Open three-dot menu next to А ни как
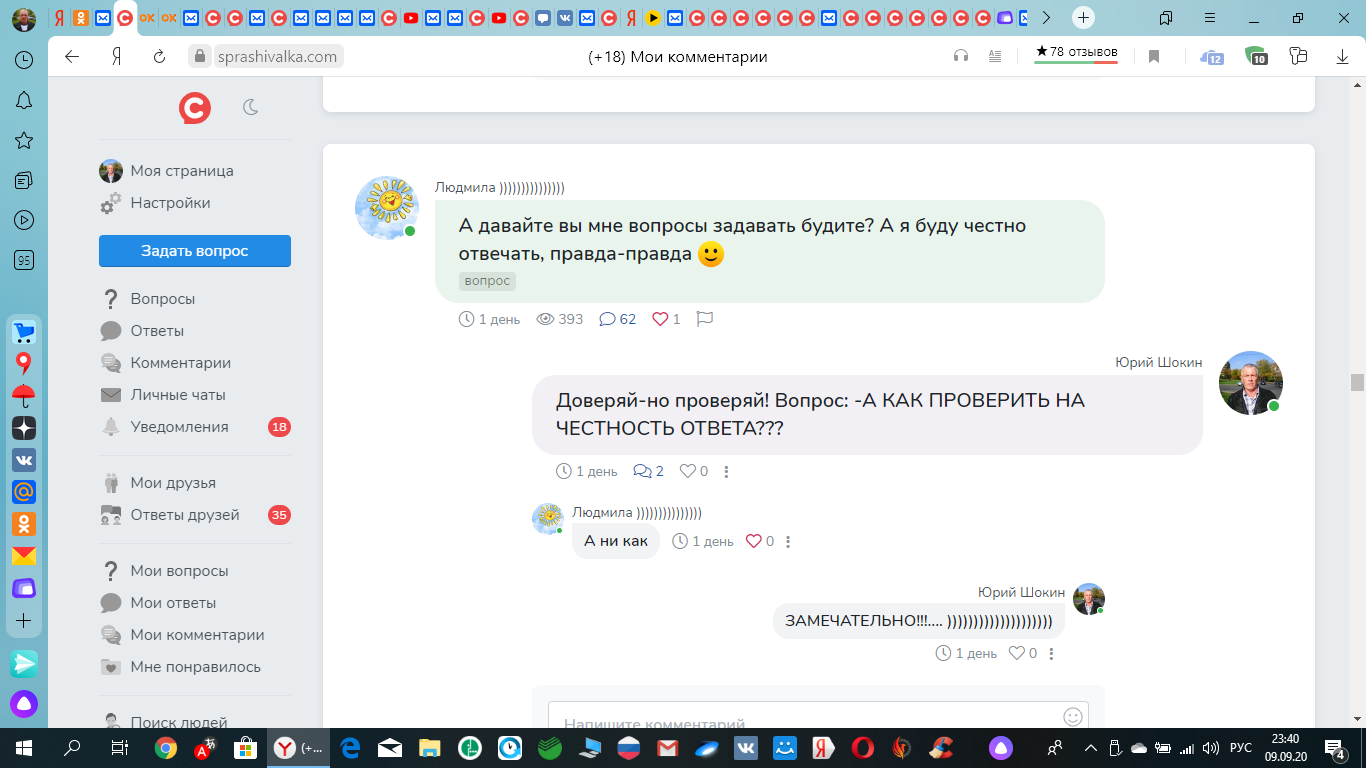 (x=788, y=542)
